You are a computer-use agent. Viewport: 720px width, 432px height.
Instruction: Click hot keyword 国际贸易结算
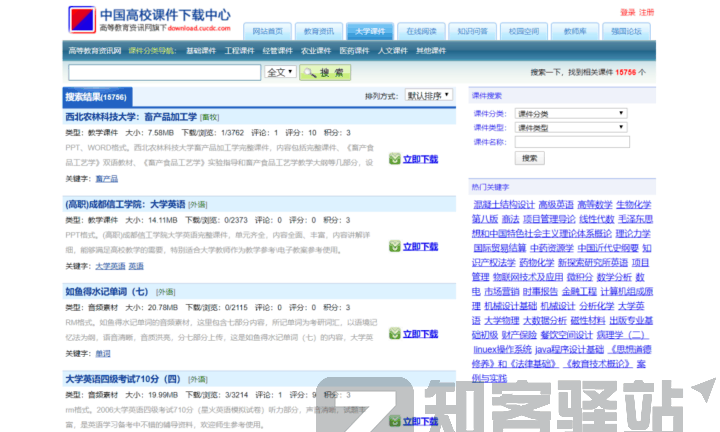(x=500, y=248)
